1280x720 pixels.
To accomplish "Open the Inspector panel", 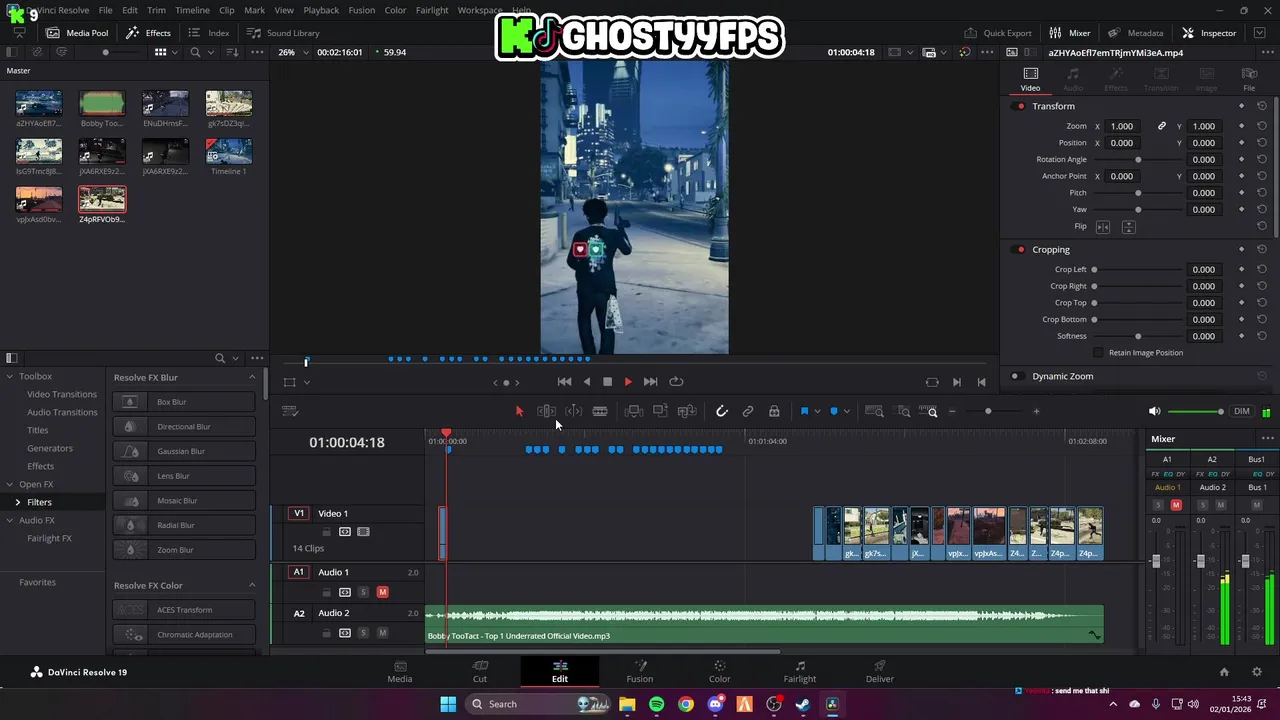I will (x=1209, y=33).
